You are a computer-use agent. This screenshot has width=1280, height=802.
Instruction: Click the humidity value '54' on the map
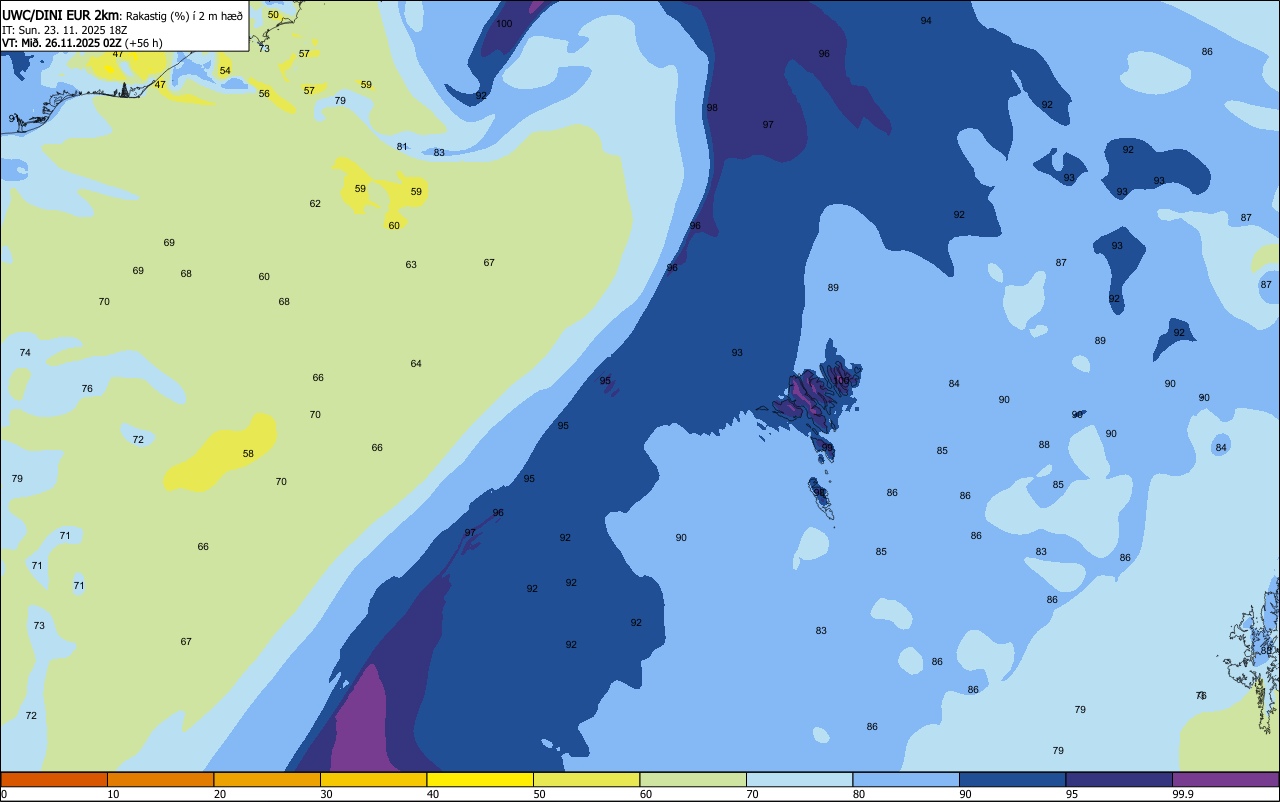click(x=225, y=71)
